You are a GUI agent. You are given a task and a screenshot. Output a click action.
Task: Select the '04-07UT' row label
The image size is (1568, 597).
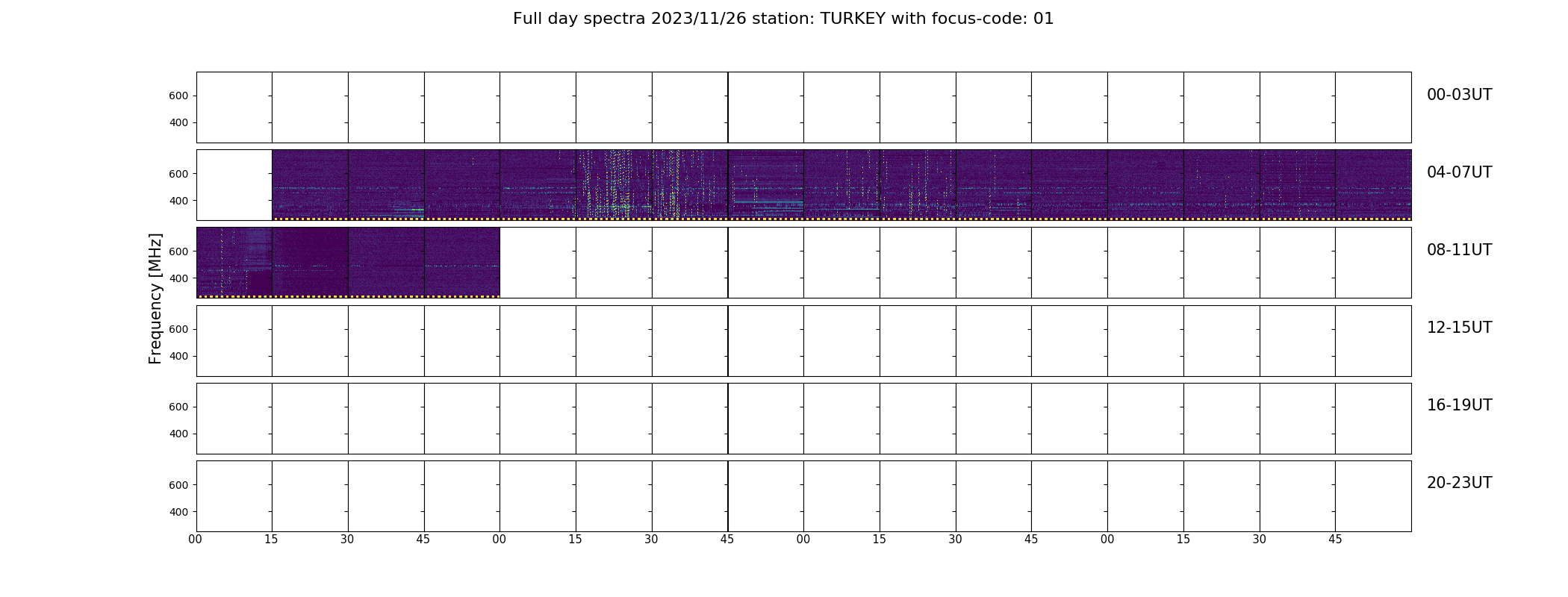tap(1459, 172)
